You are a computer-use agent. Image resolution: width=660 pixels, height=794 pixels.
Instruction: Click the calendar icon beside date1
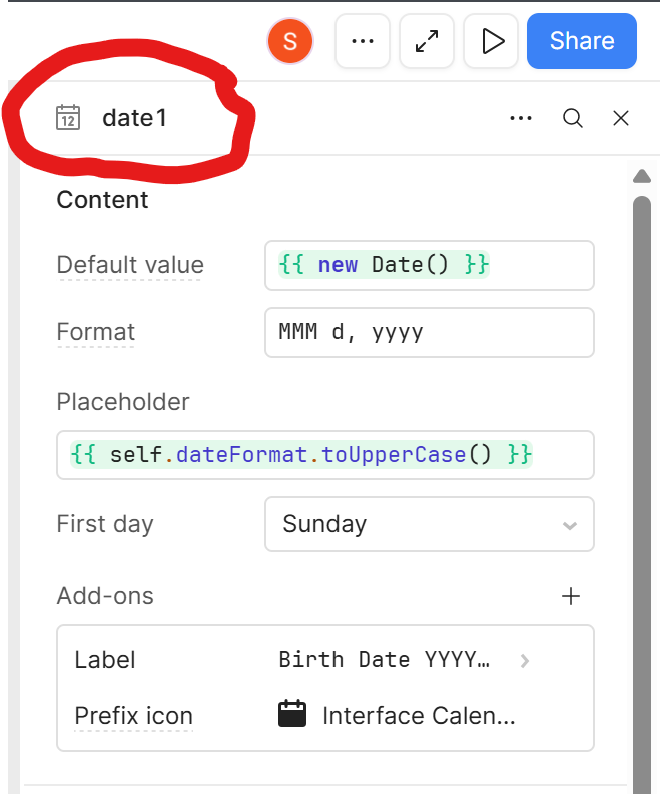68,118
